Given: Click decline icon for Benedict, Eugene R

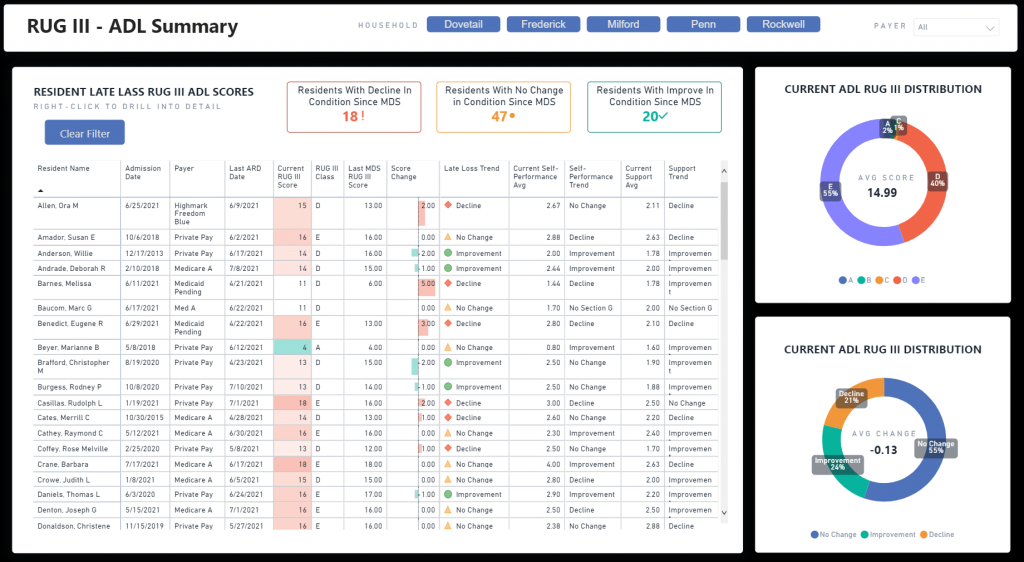Looking at the screenshot, I should coord(448,323).
